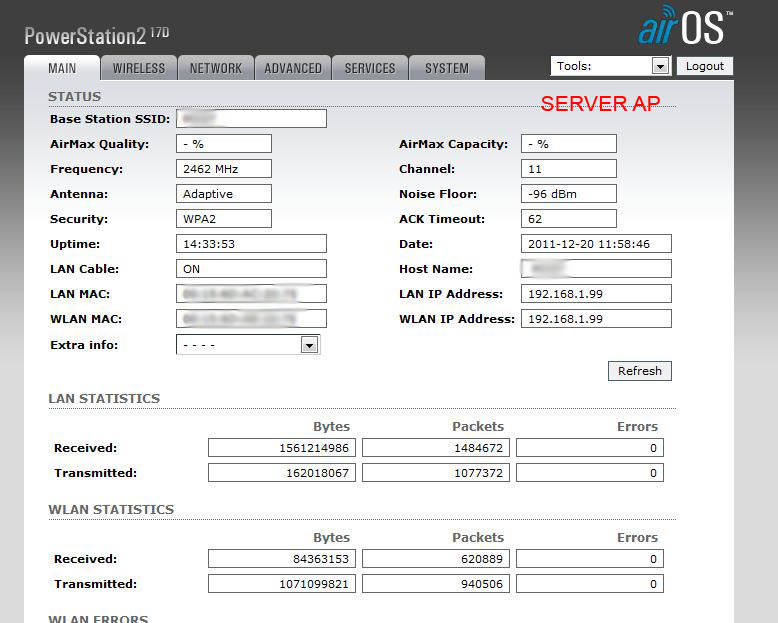Click WLAN received packets 620889
Screen dimensions: 778x623
(x=436, y=559)
